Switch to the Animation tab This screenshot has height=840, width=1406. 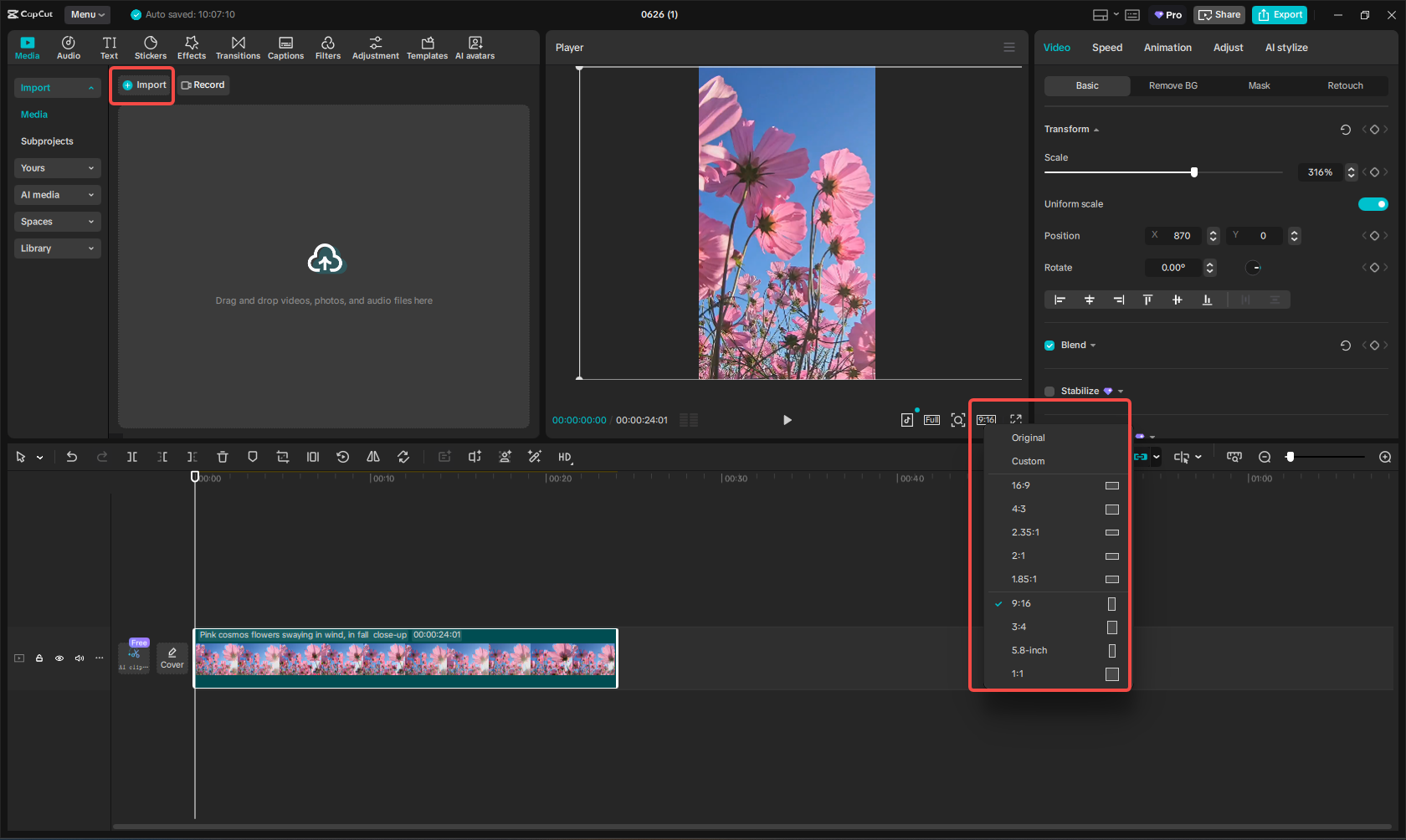[x=1167, y=48]
